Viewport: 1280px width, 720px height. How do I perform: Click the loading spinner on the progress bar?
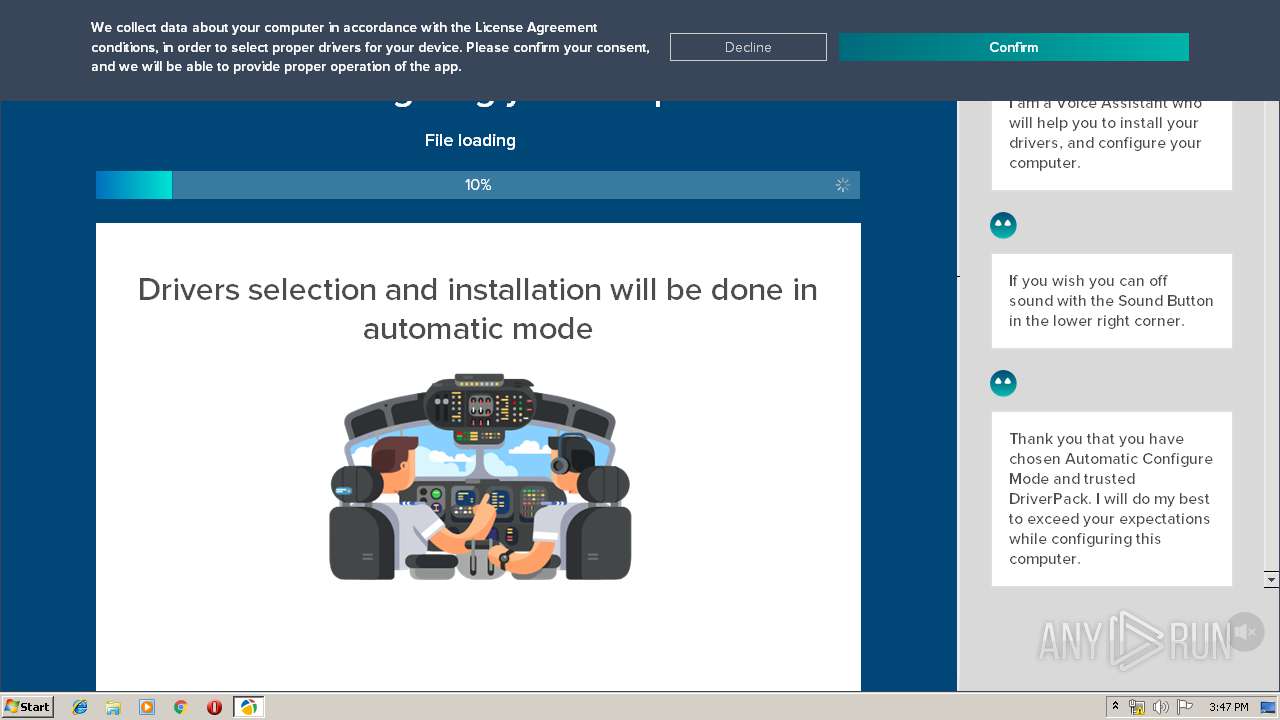pos(842,185)
